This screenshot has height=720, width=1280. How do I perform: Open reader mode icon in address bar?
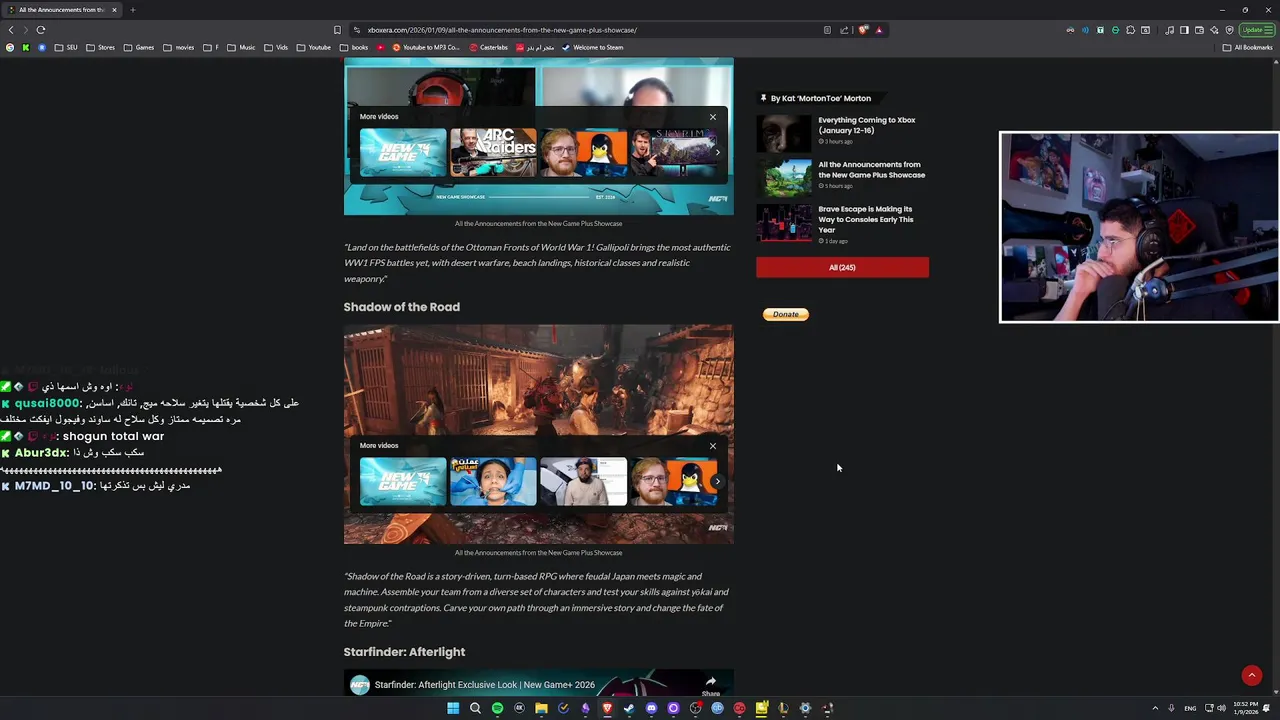click(827, 30)
